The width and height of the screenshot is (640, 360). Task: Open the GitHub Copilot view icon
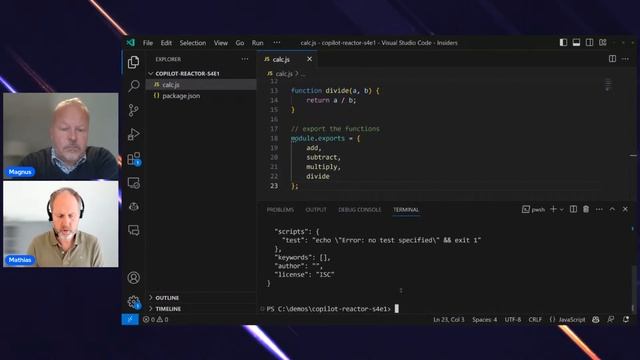tap(133, 207)
